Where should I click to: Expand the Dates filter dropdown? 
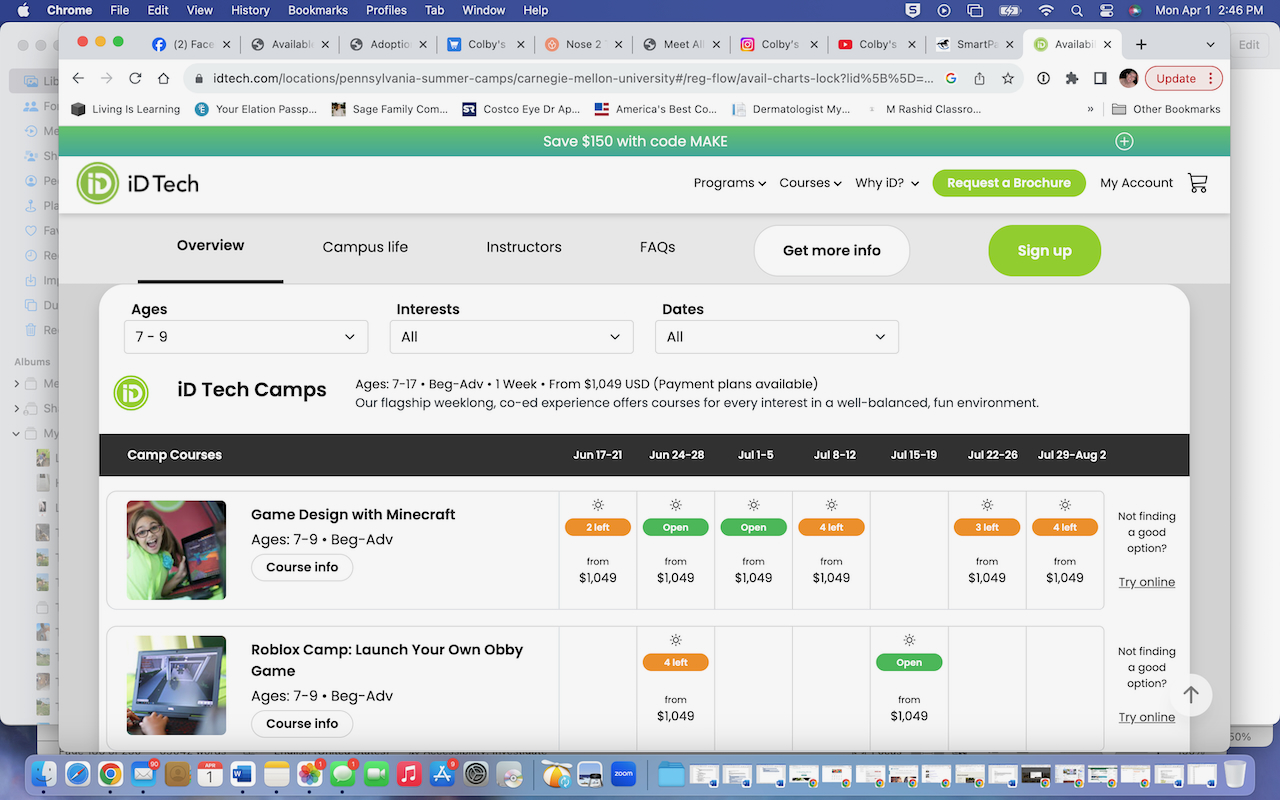pyautogui.click(x=776, y=337)
